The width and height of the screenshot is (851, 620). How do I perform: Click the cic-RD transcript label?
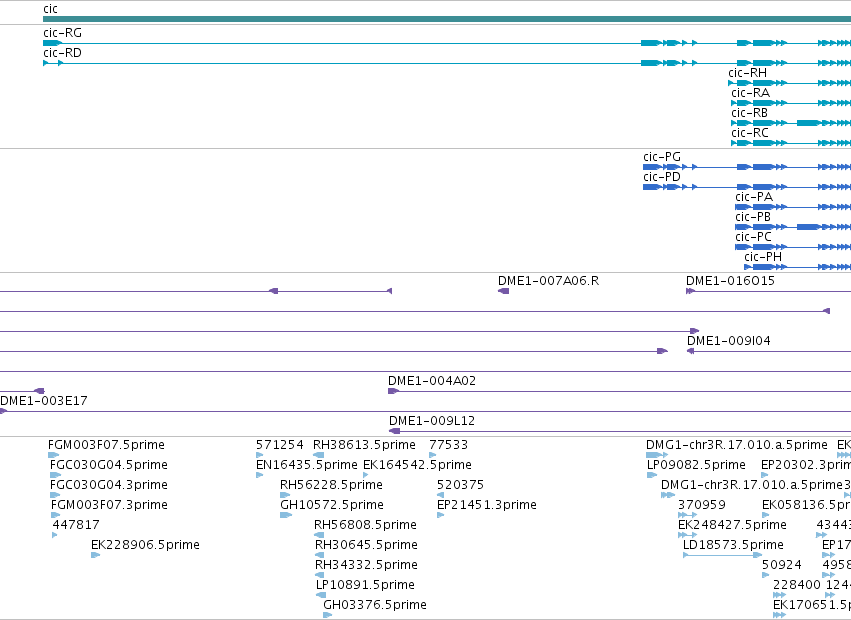coord(62,53)
